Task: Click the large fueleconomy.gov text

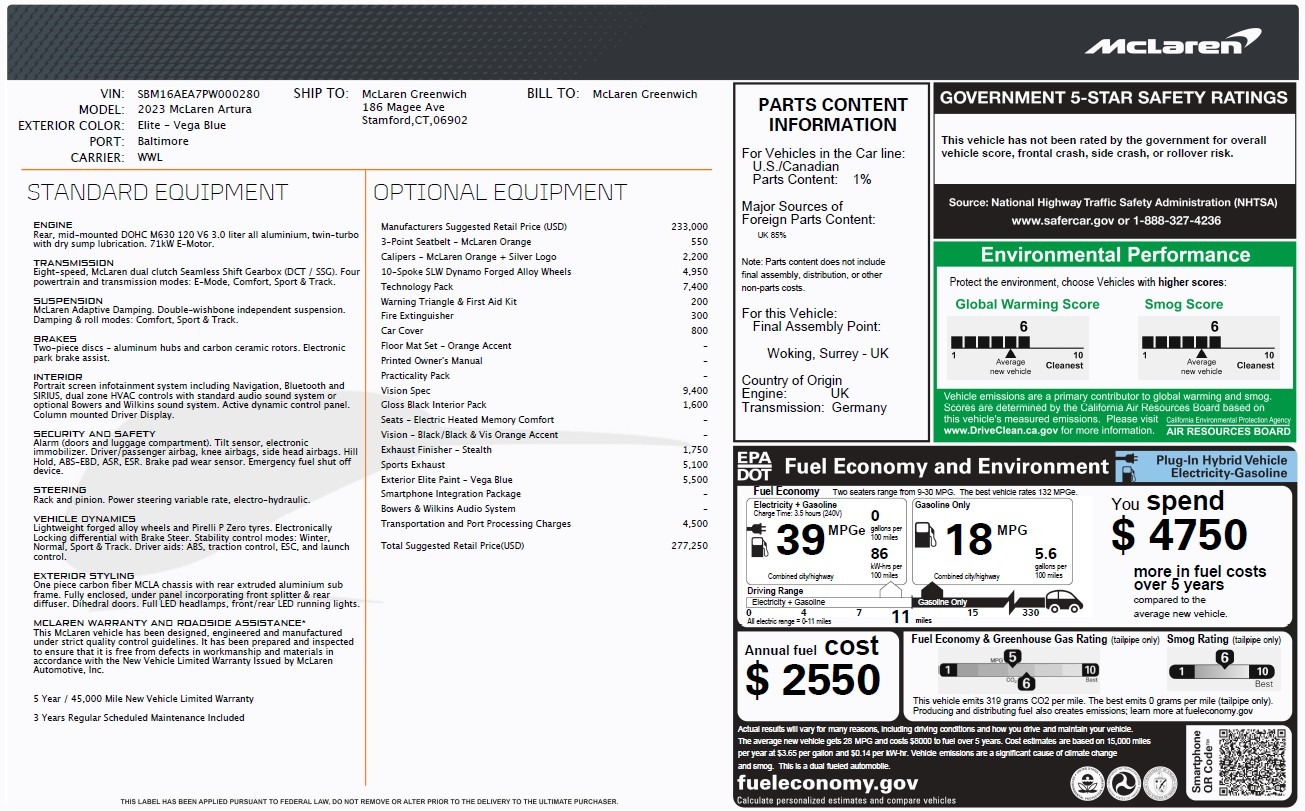Action: tap(825, 783)
